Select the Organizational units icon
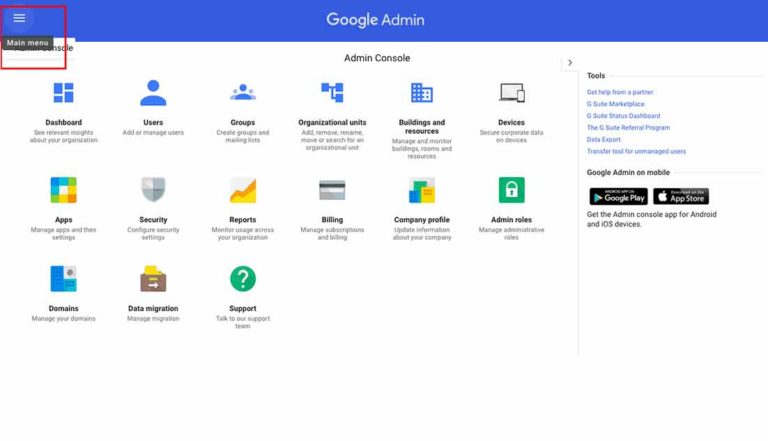 click(332, 92)
